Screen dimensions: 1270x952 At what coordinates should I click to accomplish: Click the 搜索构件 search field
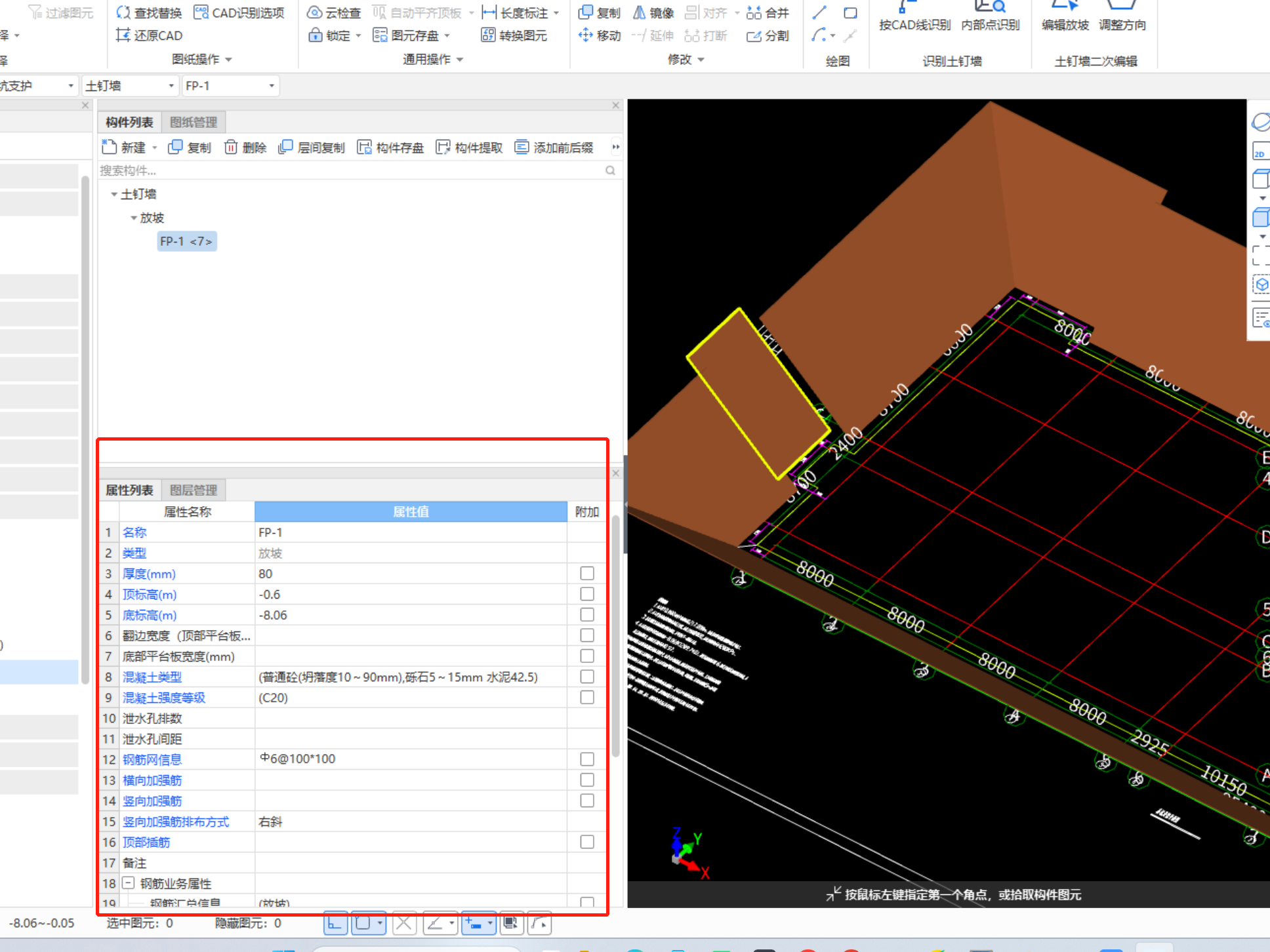click(x=351, y=170)
